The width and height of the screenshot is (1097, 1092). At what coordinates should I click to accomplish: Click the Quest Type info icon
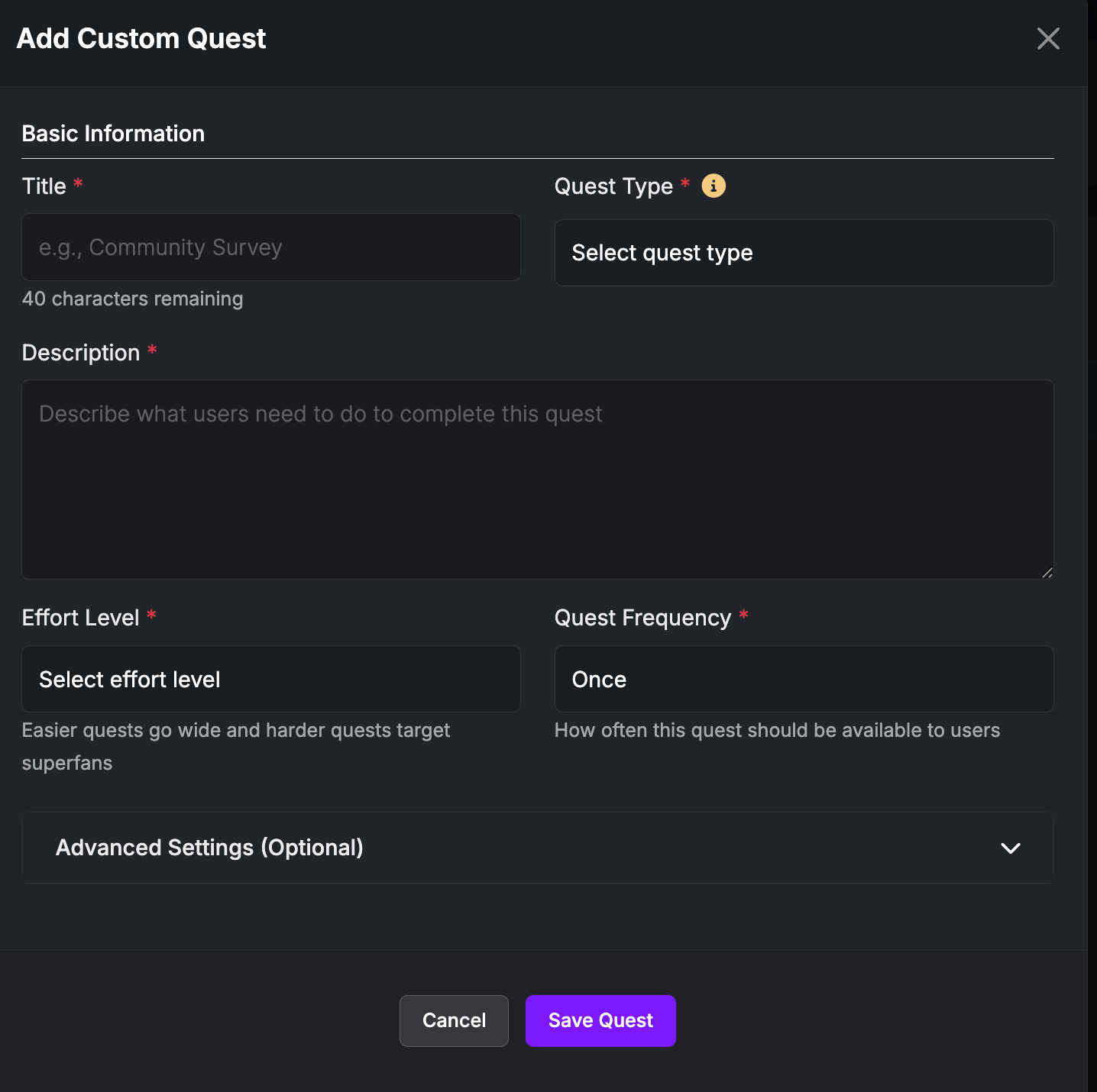pos(714,186)
